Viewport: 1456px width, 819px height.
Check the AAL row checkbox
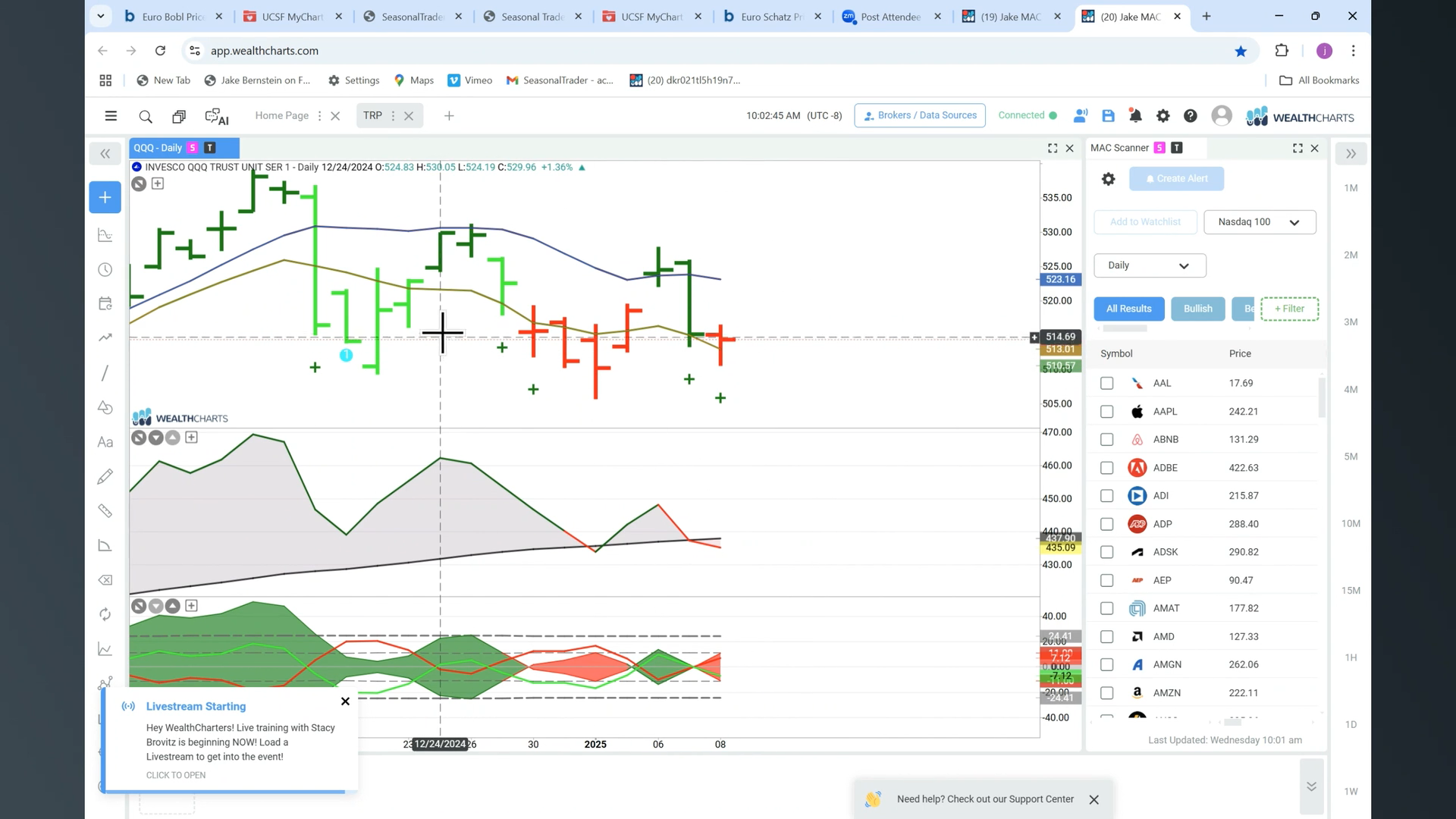pyautogui.click(x=1106, y=383)
